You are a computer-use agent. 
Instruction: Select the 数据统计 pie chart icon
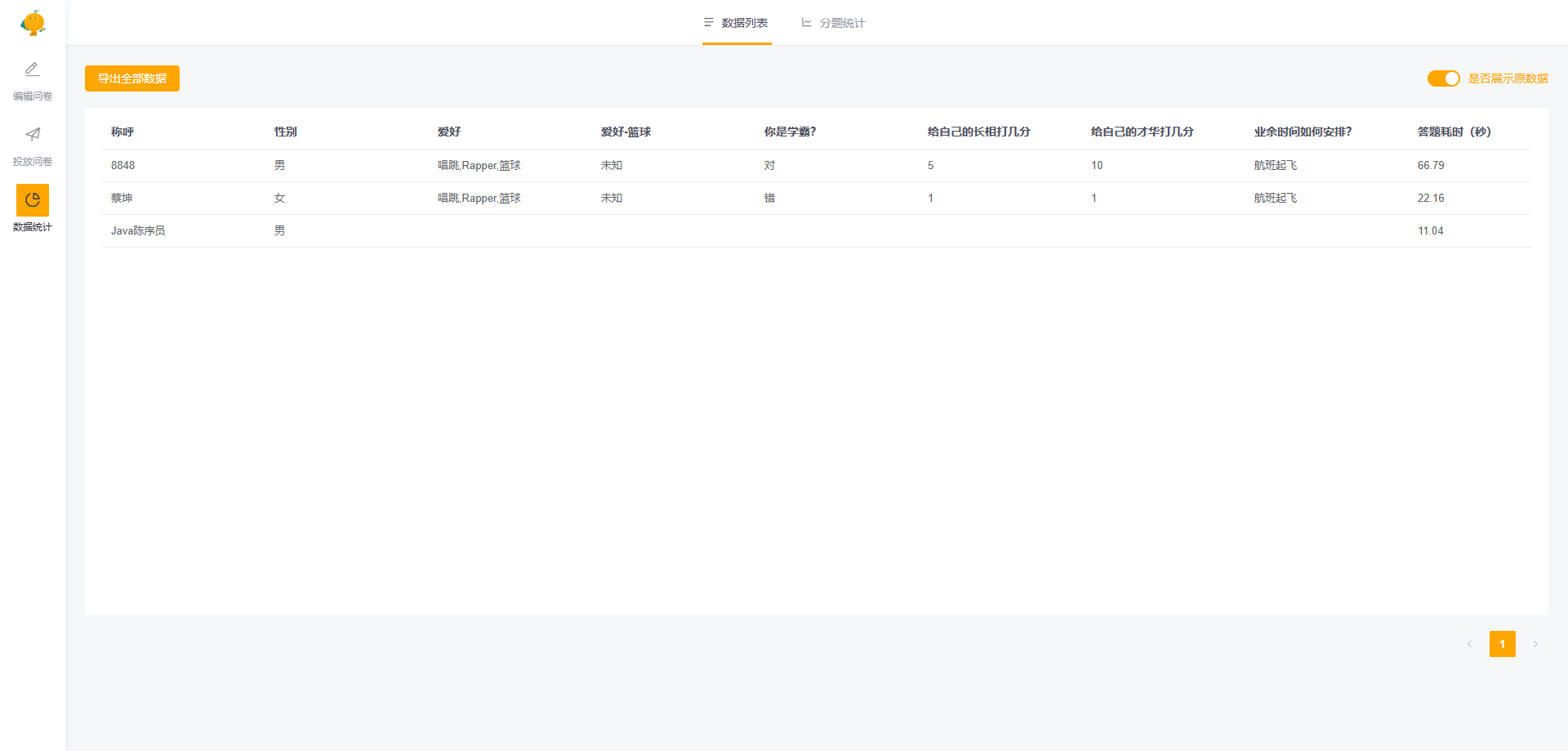[x=33, y=200]
